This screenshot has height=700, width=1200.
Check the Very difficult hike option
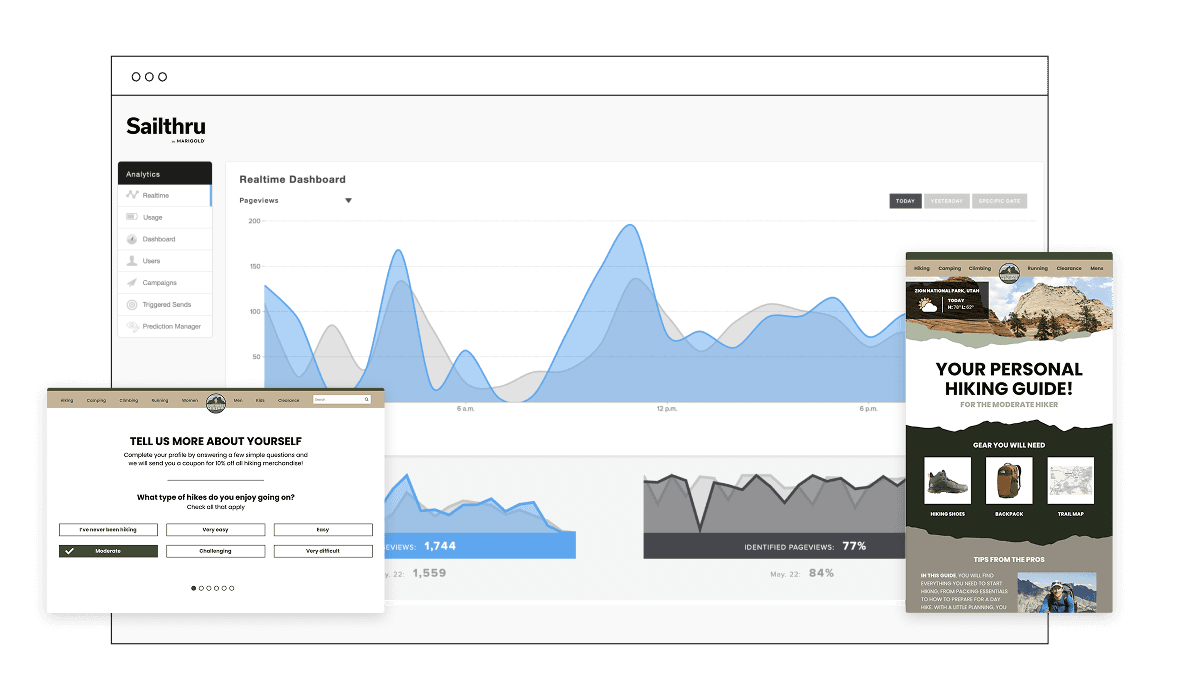pyautogui.click(x=323, y=551)
